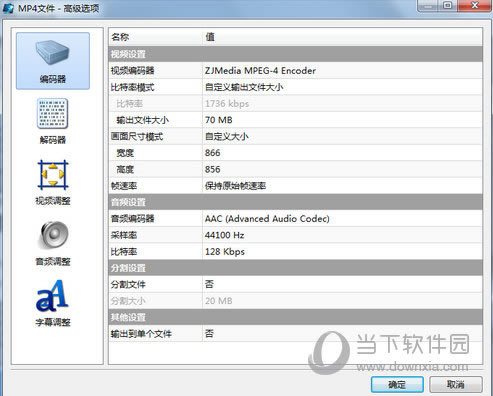493x396 pixels.
Task: Select the 分割文件 row label
Action: (x=128, y=284)
